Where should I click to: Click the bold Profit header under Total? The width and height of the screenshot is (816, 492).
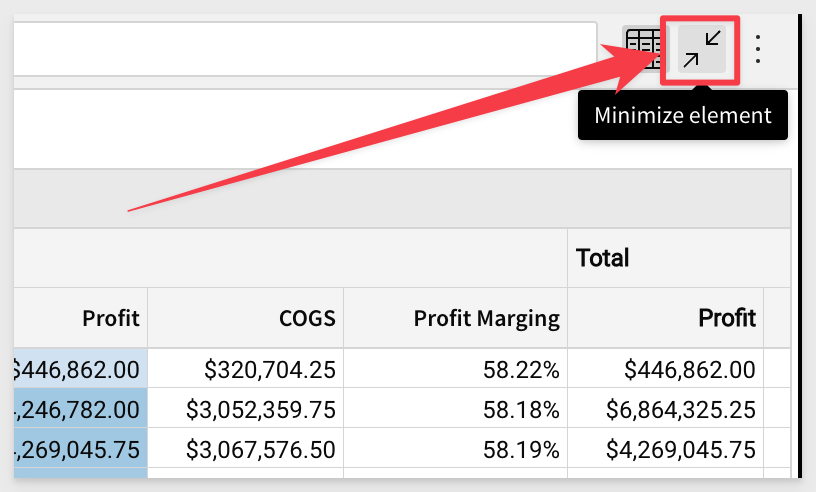coord(665,318)
